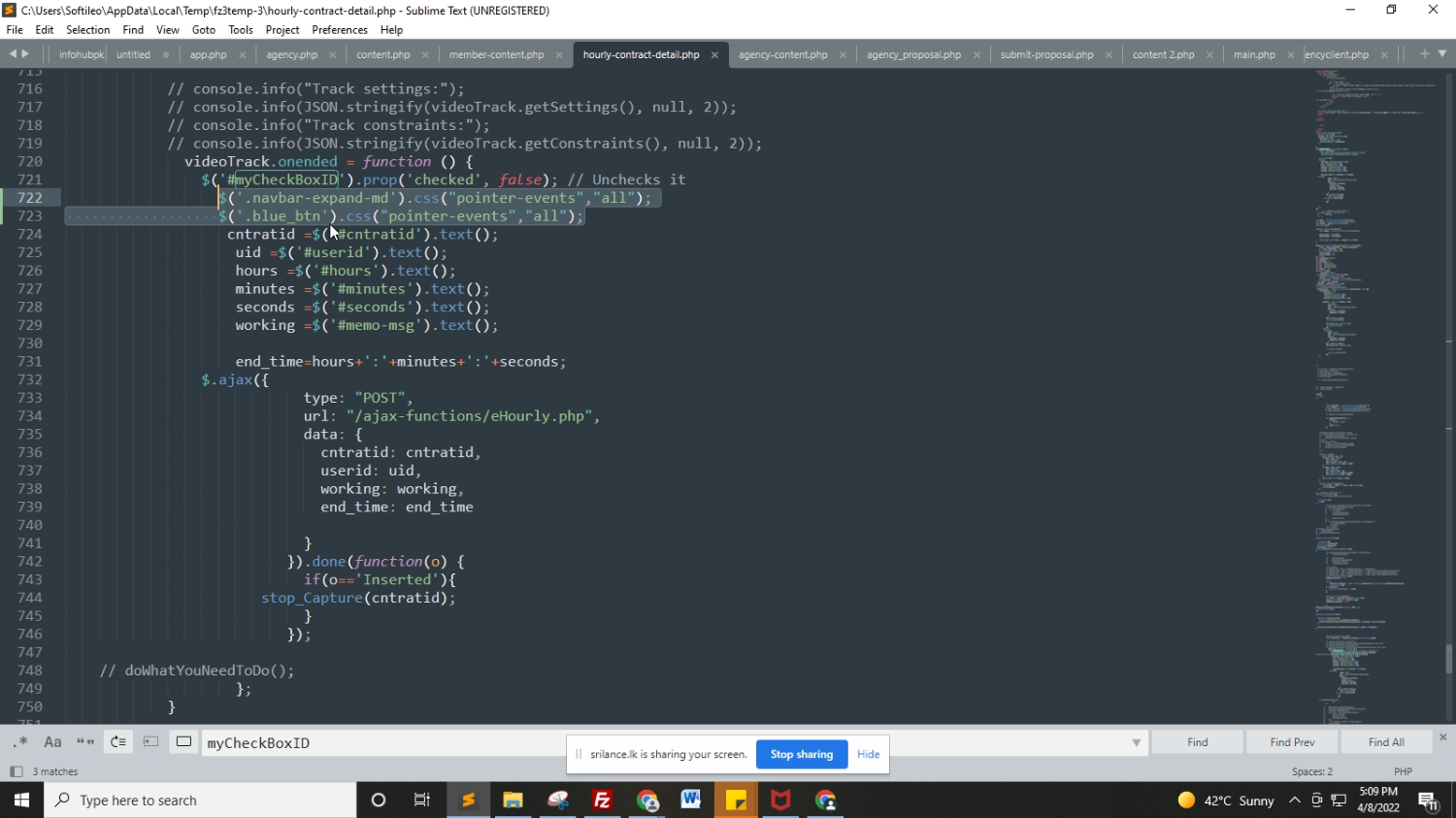Click the find input containing myCheckBoxID

click(660, 743)
